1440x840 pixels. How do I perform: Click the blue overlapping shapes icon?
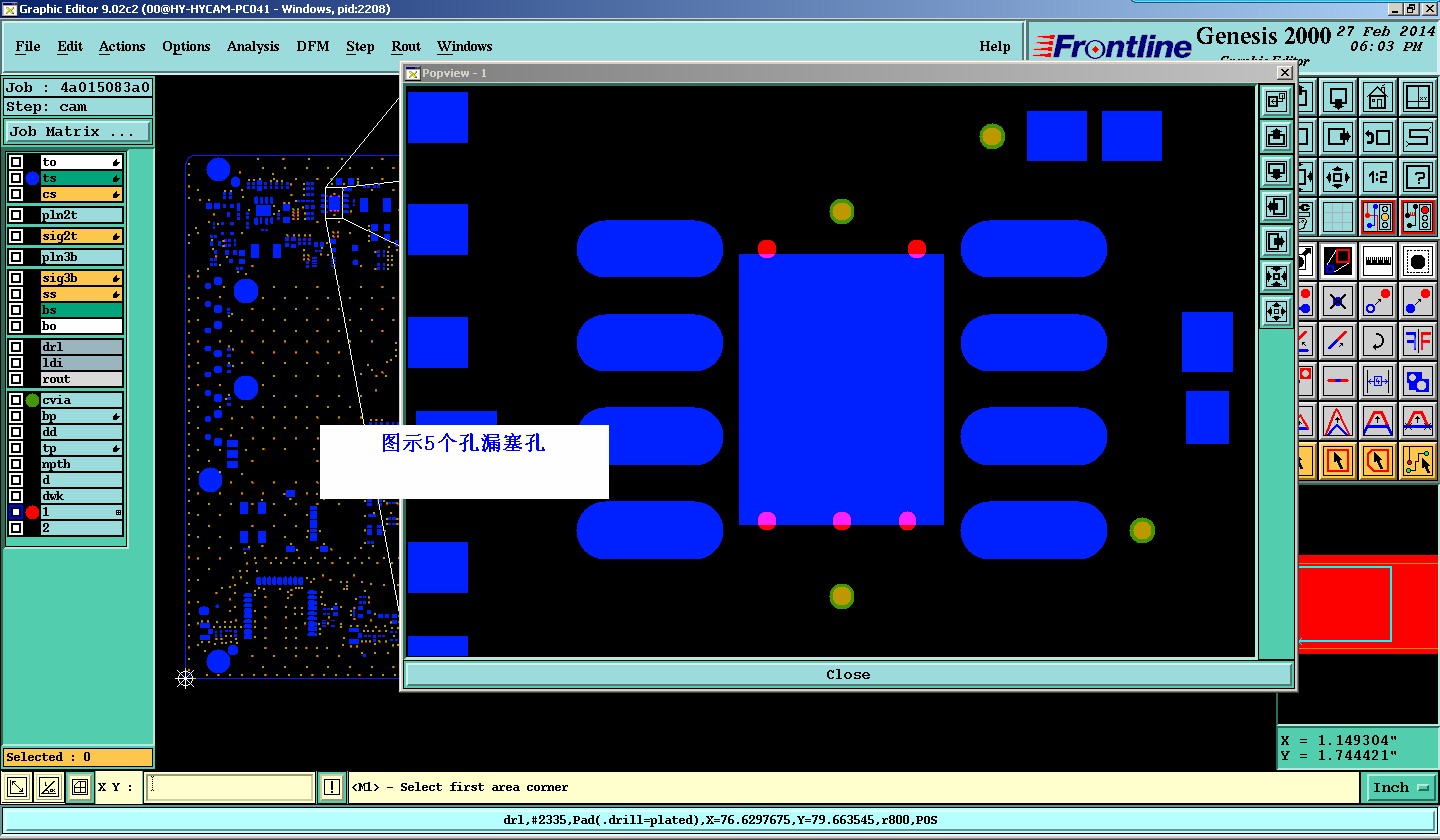coord(1417,381)
